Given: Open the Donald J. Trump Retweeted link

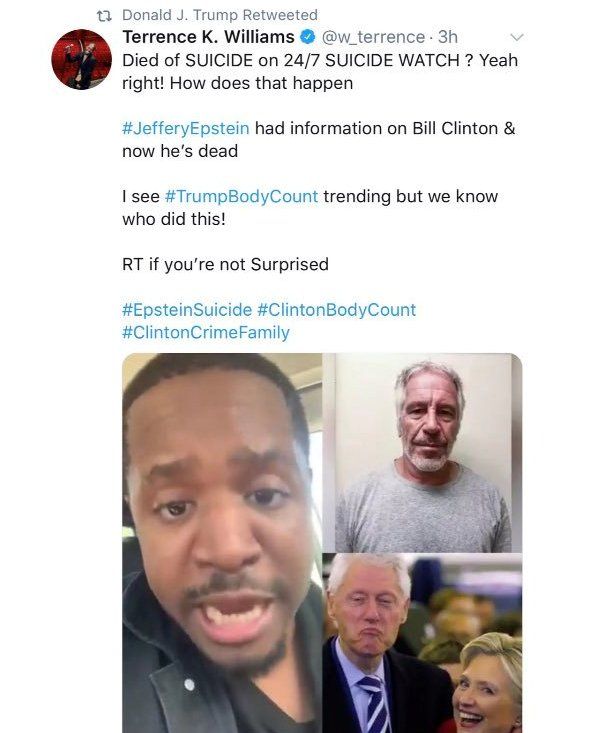Looking at the screenshot, I should tap(220, 15).
